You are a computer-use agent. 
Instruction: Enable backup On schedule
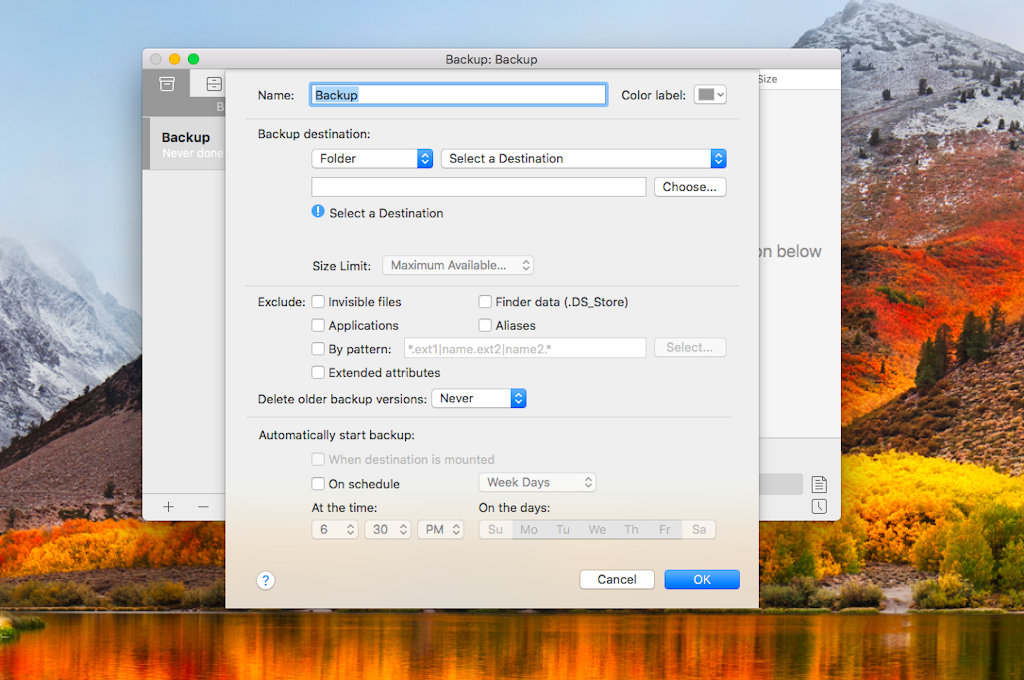tap(318, 483)
